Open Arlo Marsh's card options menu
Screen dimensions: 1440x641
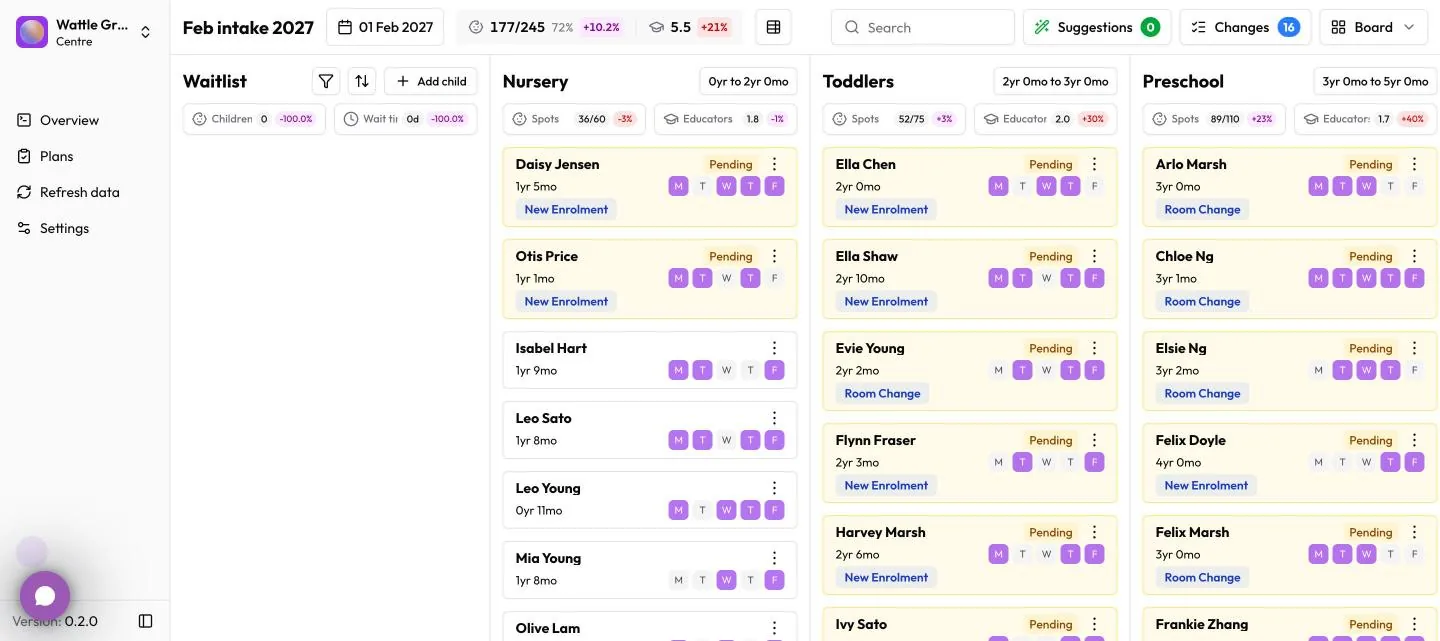tap(1414, 164)
